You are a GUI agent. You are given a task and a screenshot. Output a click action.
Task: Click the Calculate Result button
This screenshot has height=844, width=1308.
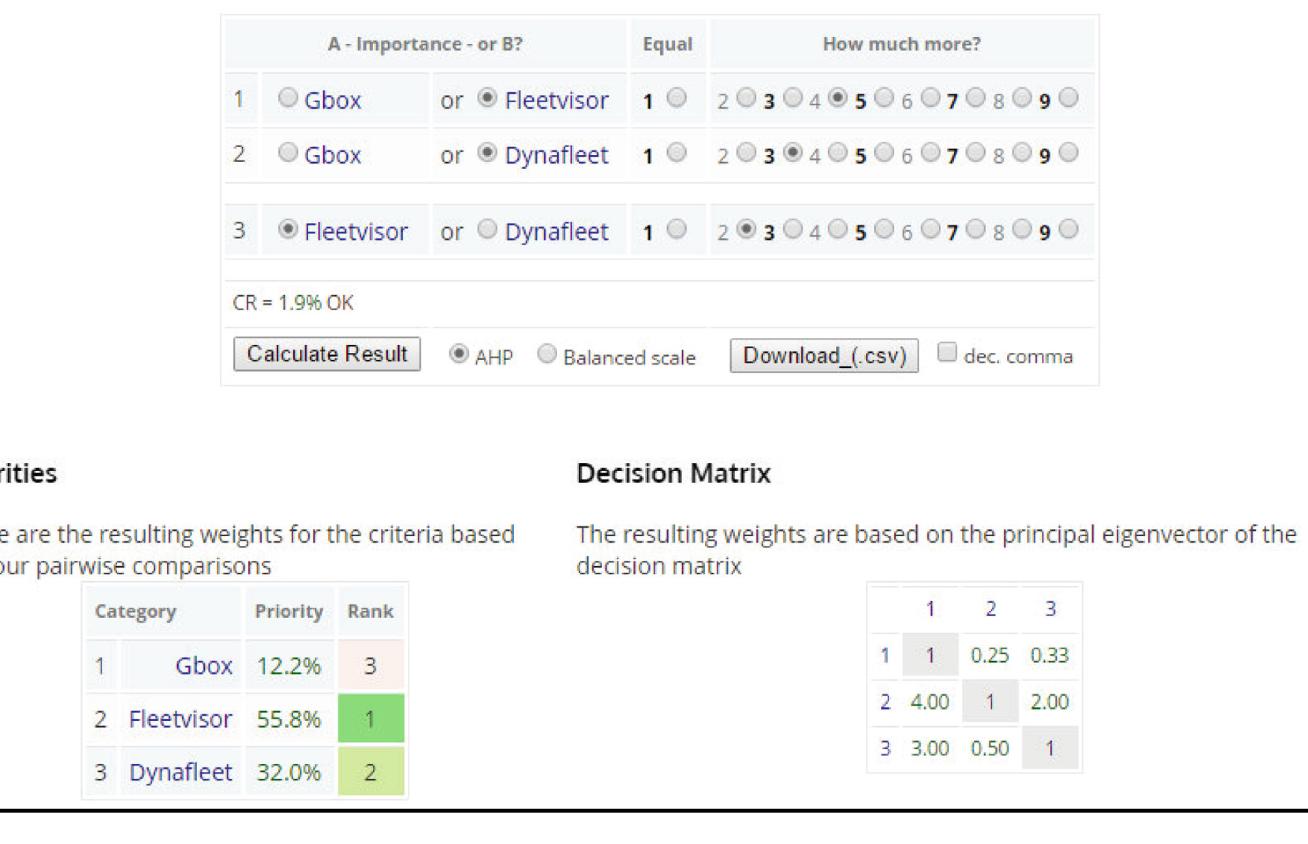[327, 354]
